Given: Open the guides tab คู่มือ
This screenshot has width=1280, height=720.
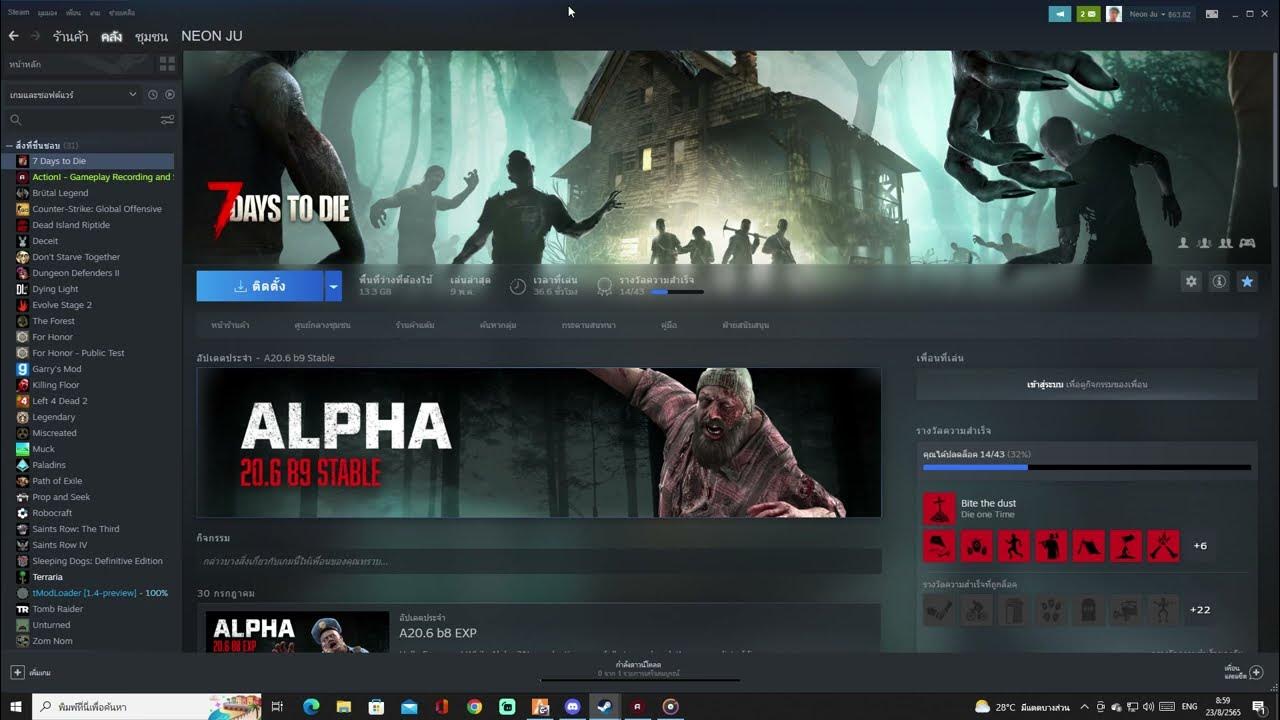Looking at the screenshot, I should click(669, 325).
